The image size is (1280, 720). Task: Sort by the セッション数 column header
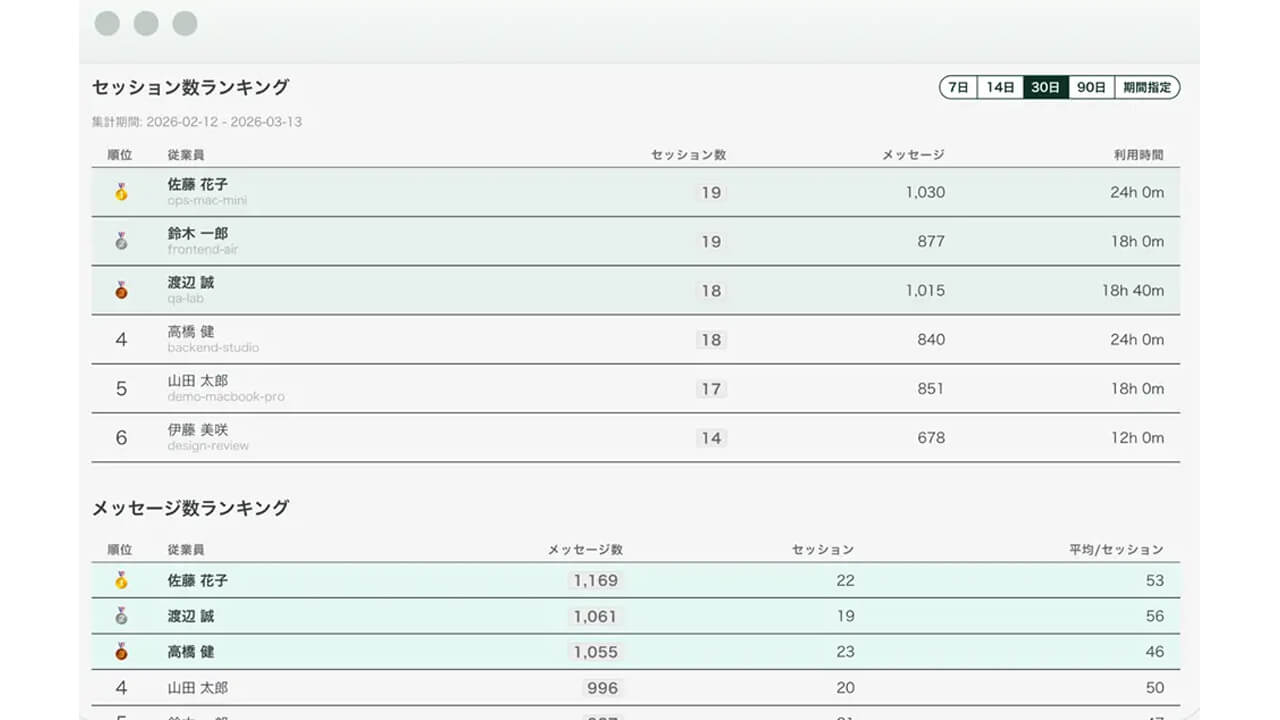(x=688, y=155)
